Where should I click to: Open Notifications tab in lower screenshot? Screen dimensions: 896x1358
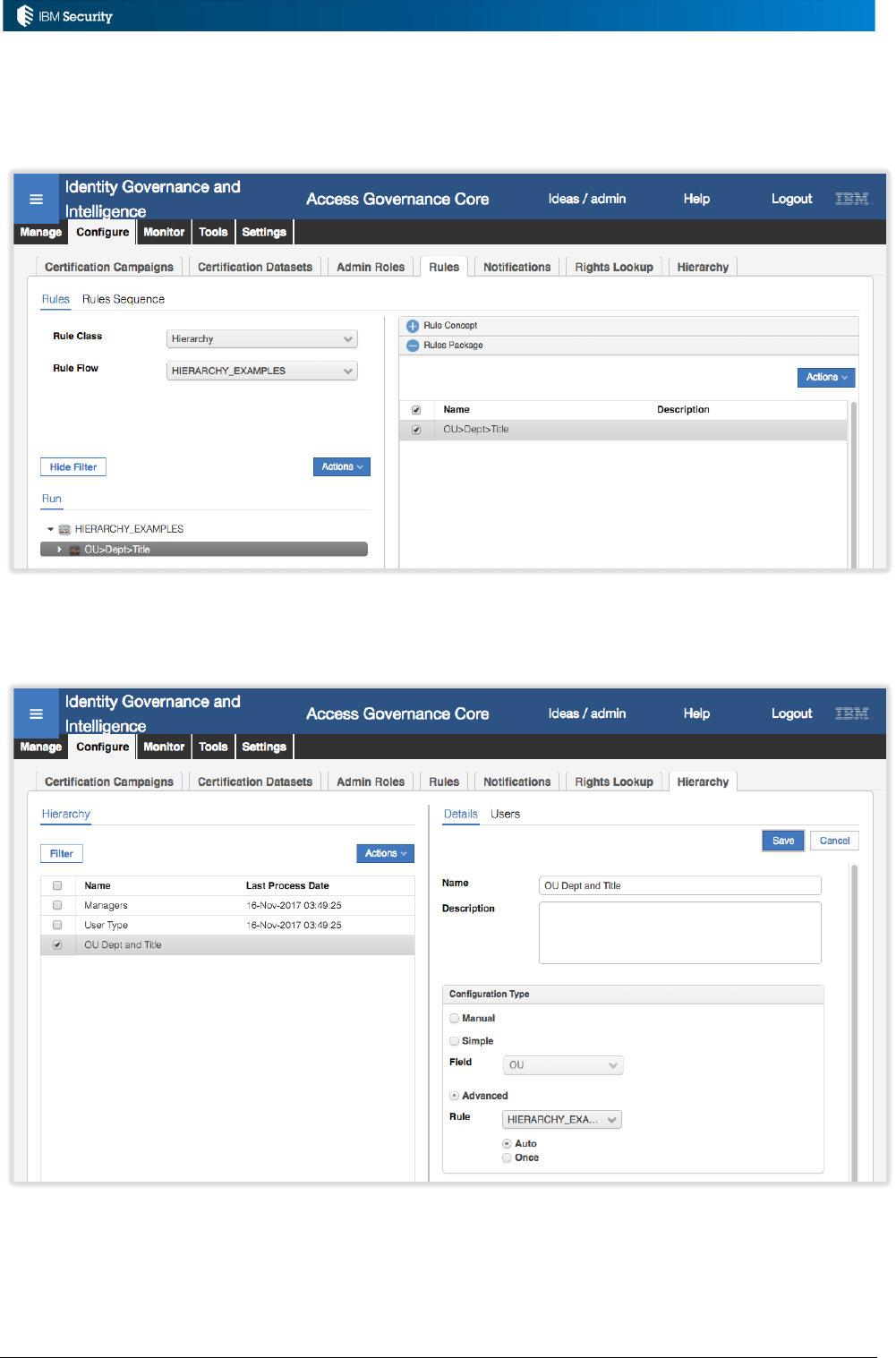[x=517, y=781]
